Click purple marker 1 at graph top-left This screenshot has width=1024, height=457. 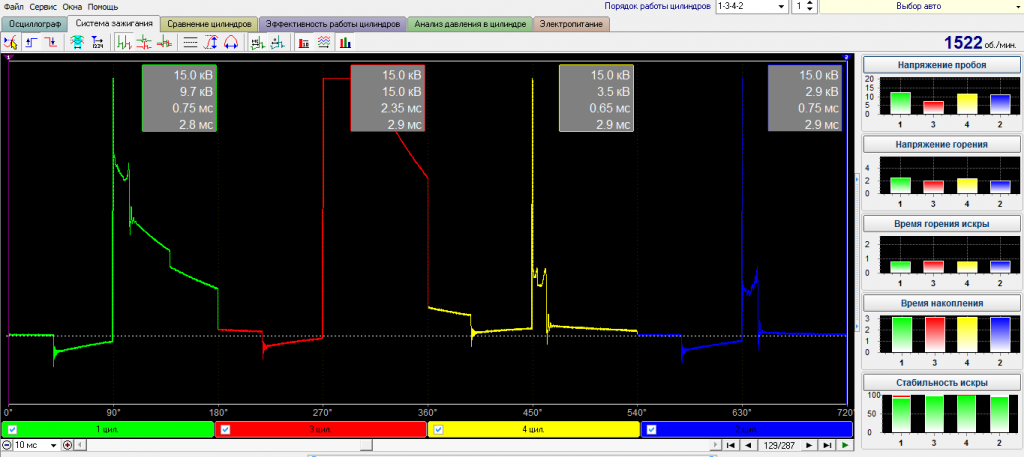tap(8, 58)
